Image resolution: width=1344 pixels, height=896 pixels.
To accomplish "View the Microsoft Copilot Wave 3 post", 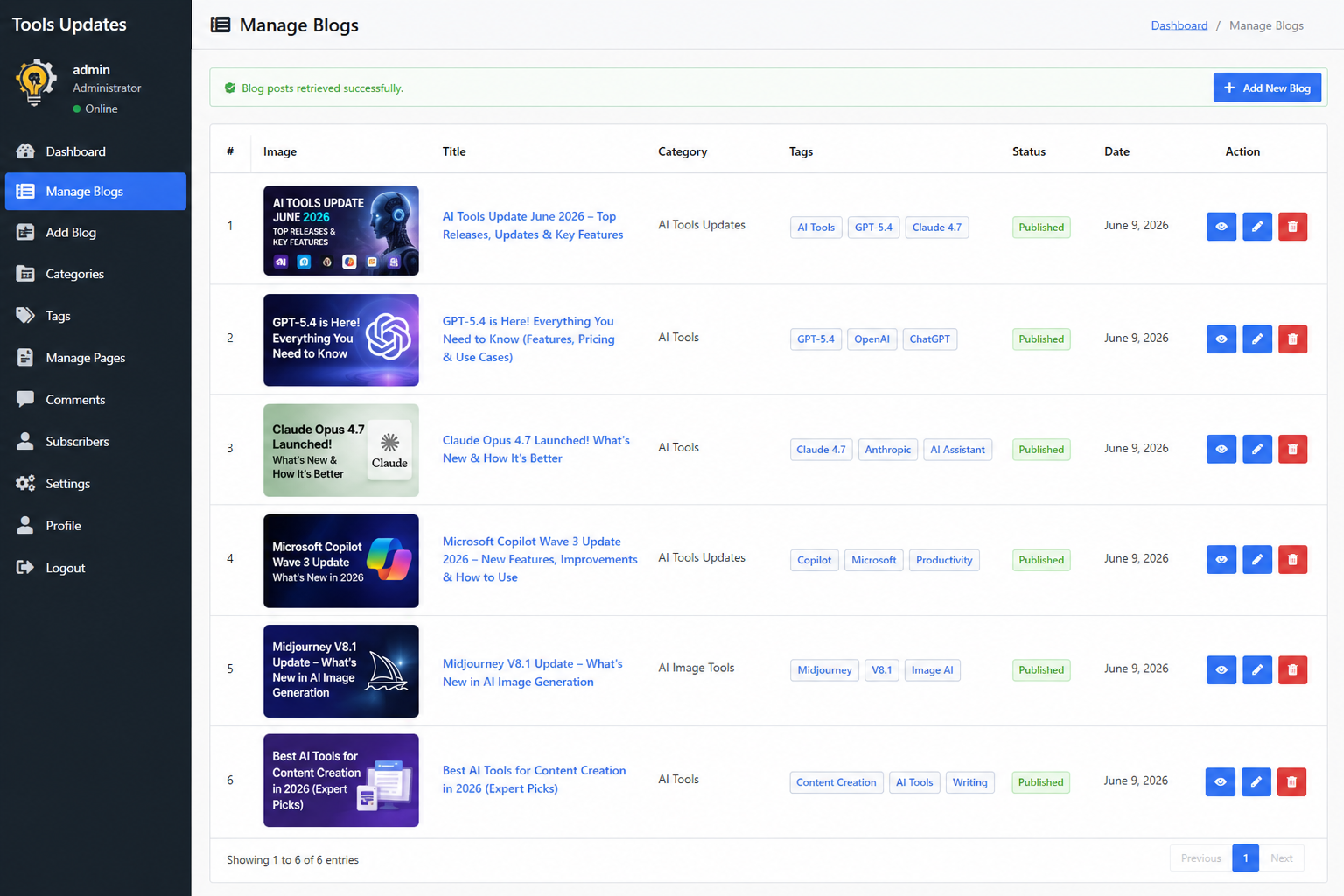I will coord(1221,559).
